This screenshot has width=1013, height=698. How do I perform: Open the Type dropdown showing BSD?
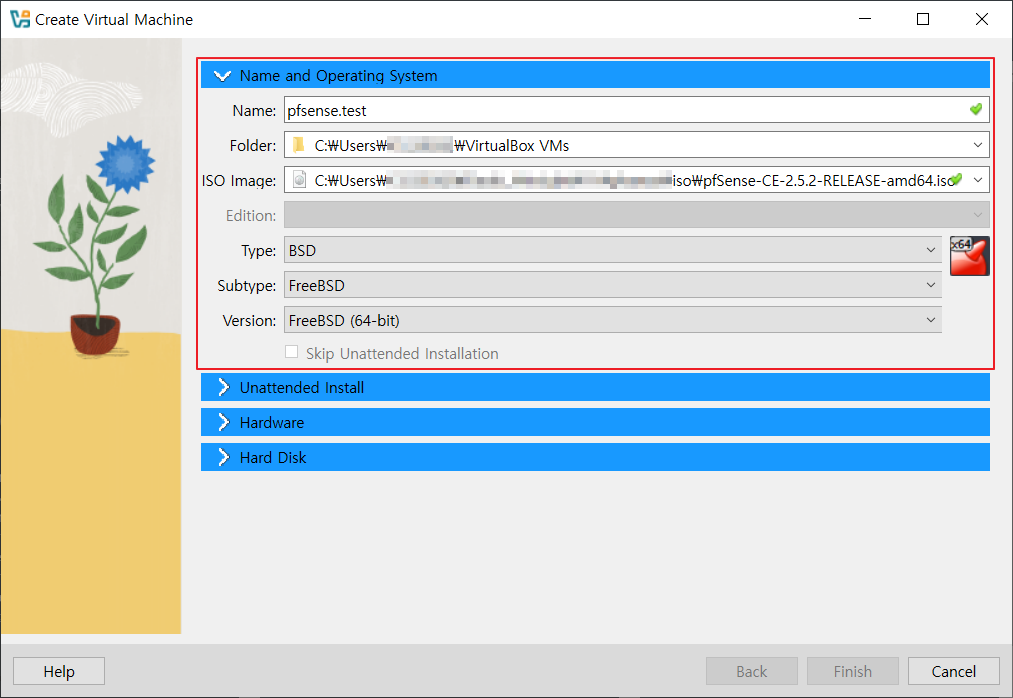point(612,250)
